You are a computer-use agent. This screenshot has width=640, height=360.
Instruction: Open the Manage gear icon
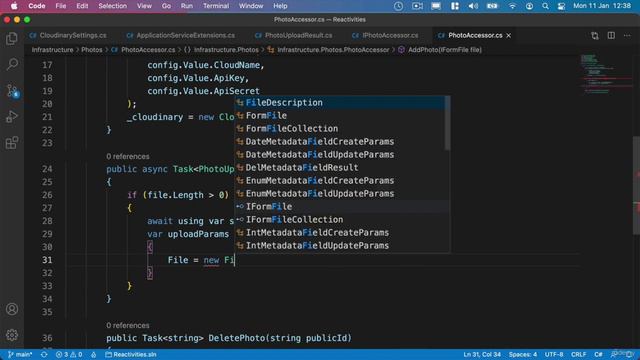(x=12, y=335)
